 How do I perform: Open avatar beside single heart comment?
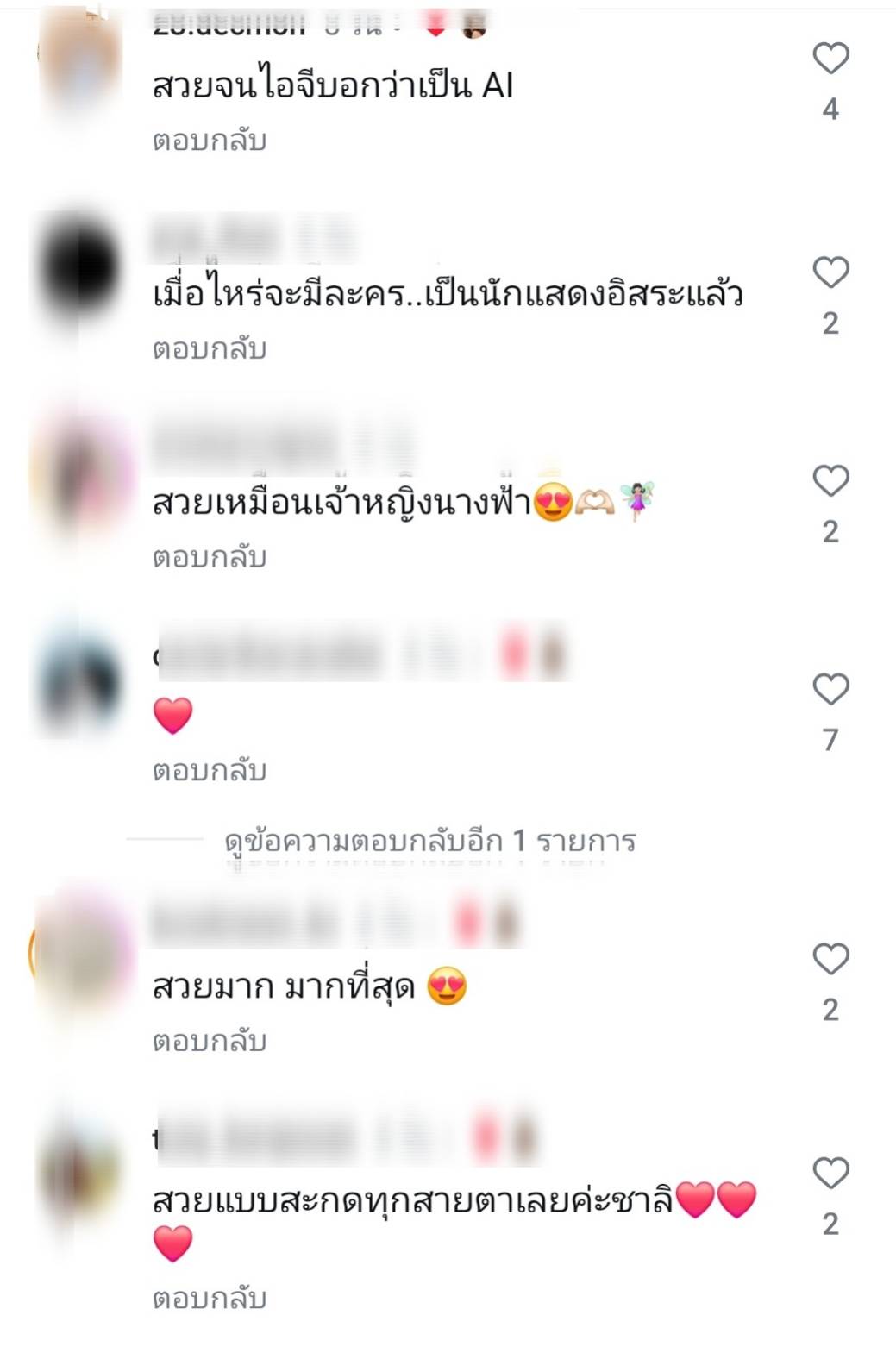pos(80,681)
